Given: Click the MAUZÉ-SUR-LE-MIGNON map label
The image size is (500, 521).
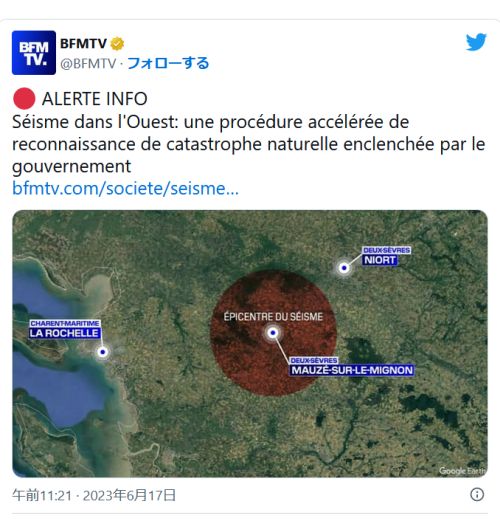Looking at the screenshot, I should (x=352, y=370).
